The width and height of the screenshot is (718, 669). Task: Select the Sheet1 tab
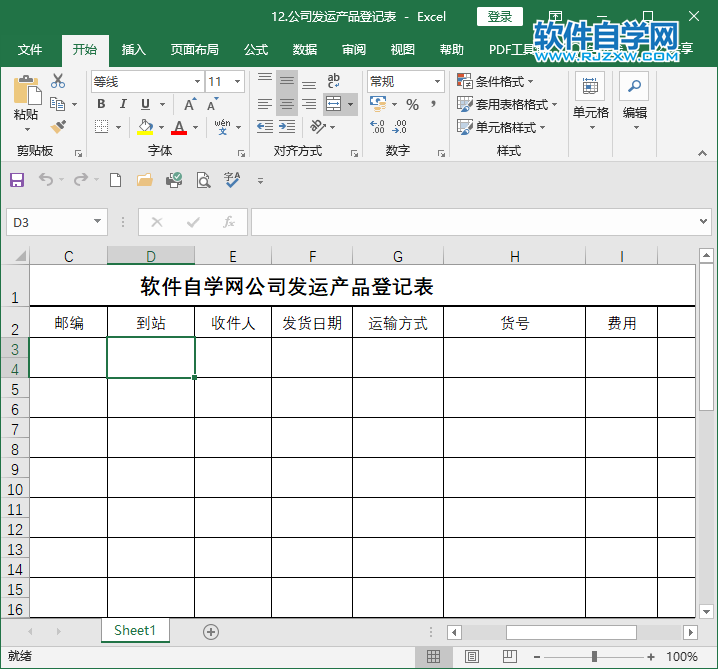(x=135, y=631)
